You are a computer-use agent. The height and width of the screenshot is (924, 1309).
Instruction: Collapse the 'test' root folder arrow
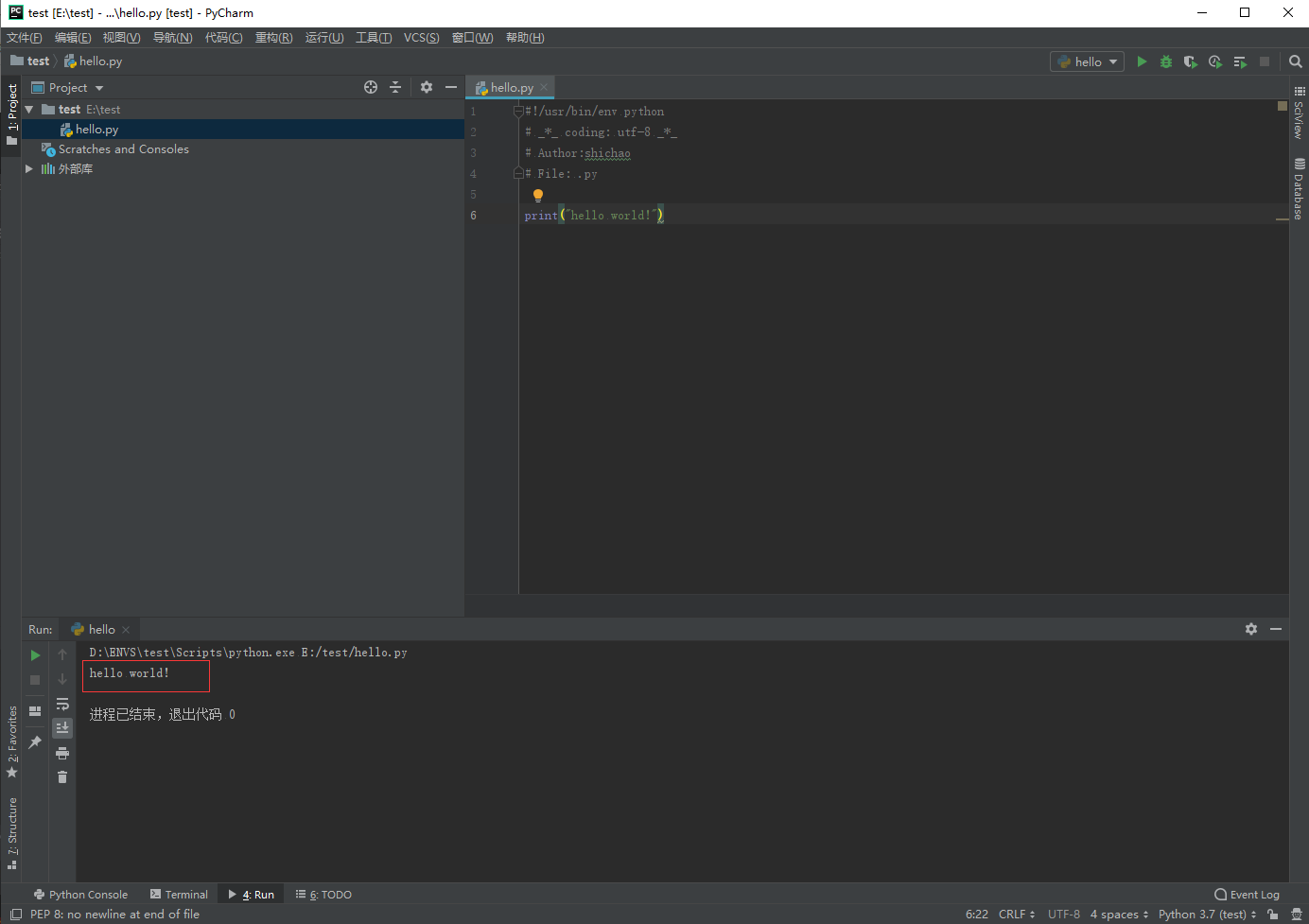click(29, 110)
